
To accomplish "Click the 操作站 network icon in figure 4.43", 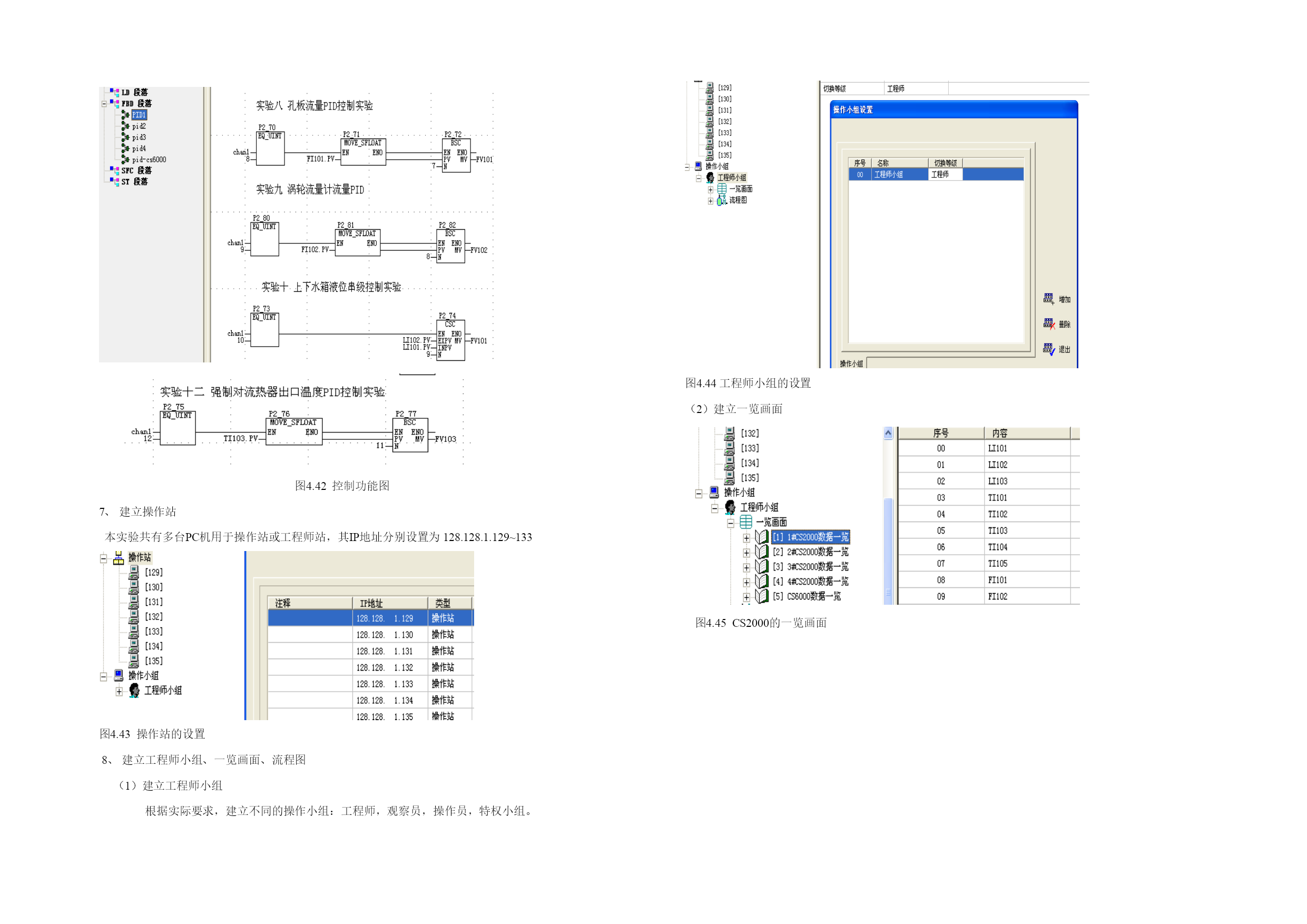I will pos(119,558).
